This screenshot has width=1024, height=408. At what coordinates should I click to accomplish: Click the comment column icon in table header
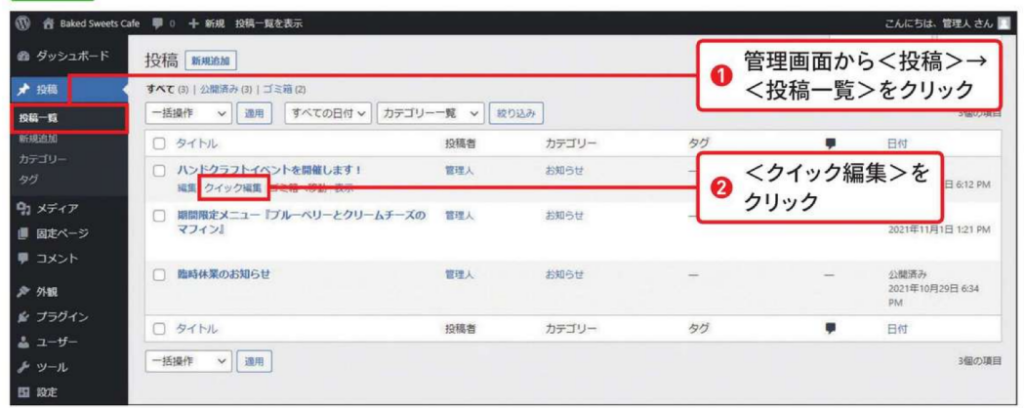coord(829,143)
